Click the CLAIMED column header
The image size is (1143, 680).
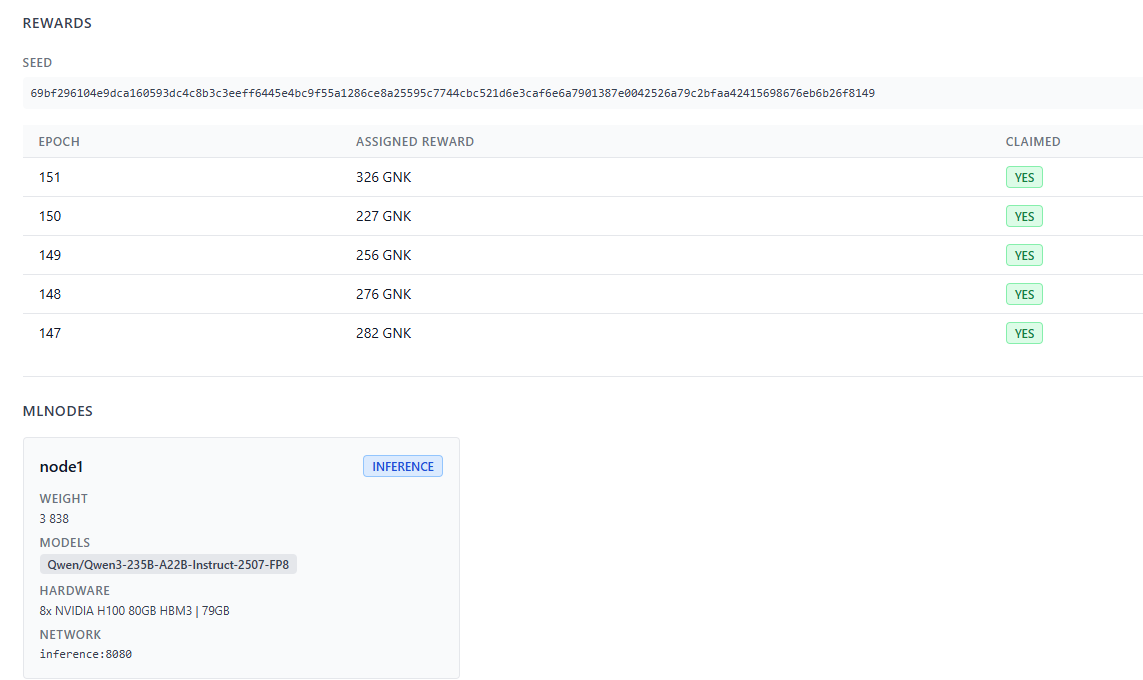point(1032,142)
